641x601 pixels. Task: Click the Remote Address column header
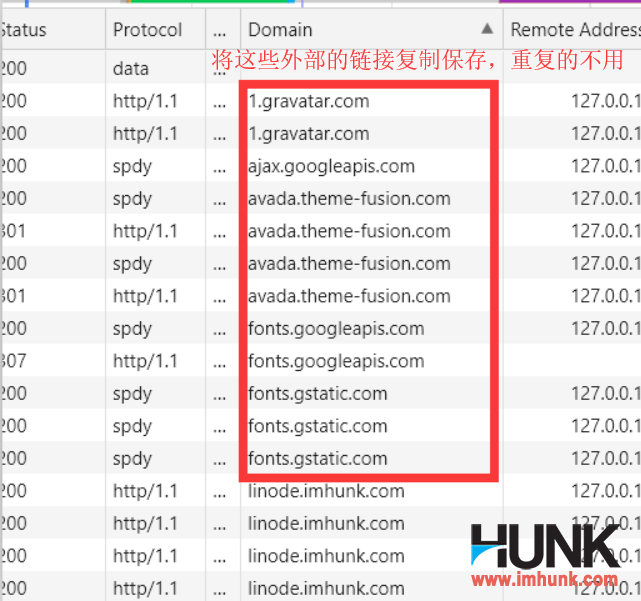(x=574, y=30)
